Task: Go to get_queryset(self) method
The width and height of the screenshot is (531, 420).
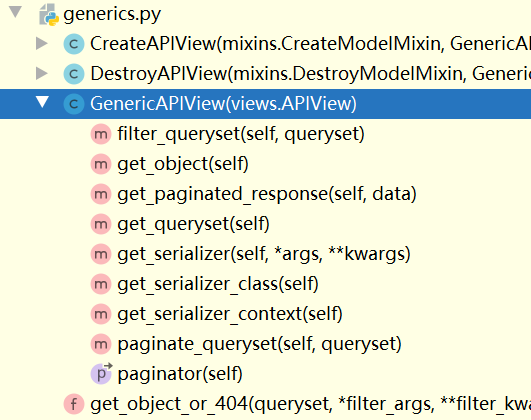Action: (193, 224)
